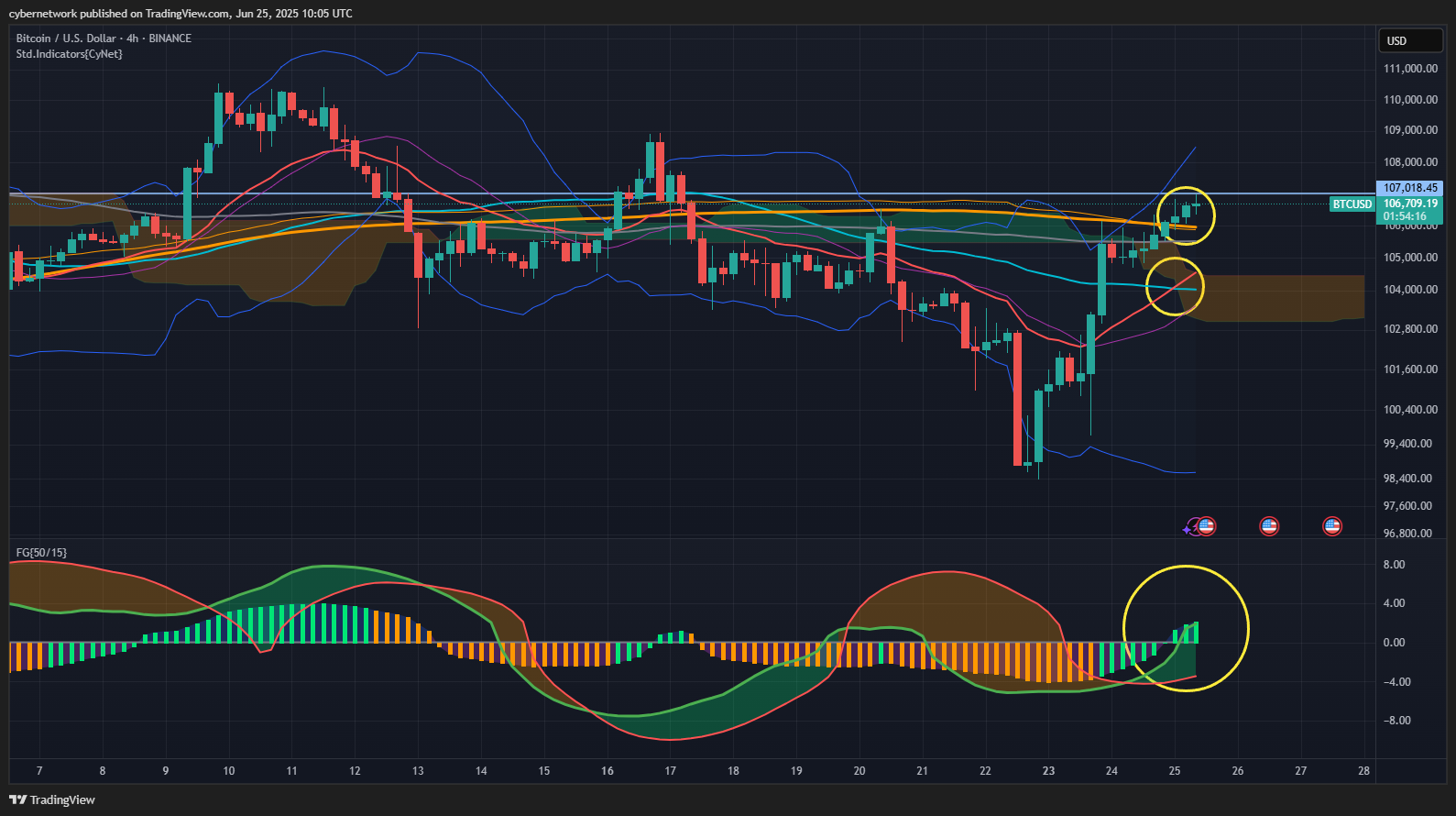Click the BTCUSD symbol price tag
Viewport: 1456px width, 816px height.
point(1352,204)
